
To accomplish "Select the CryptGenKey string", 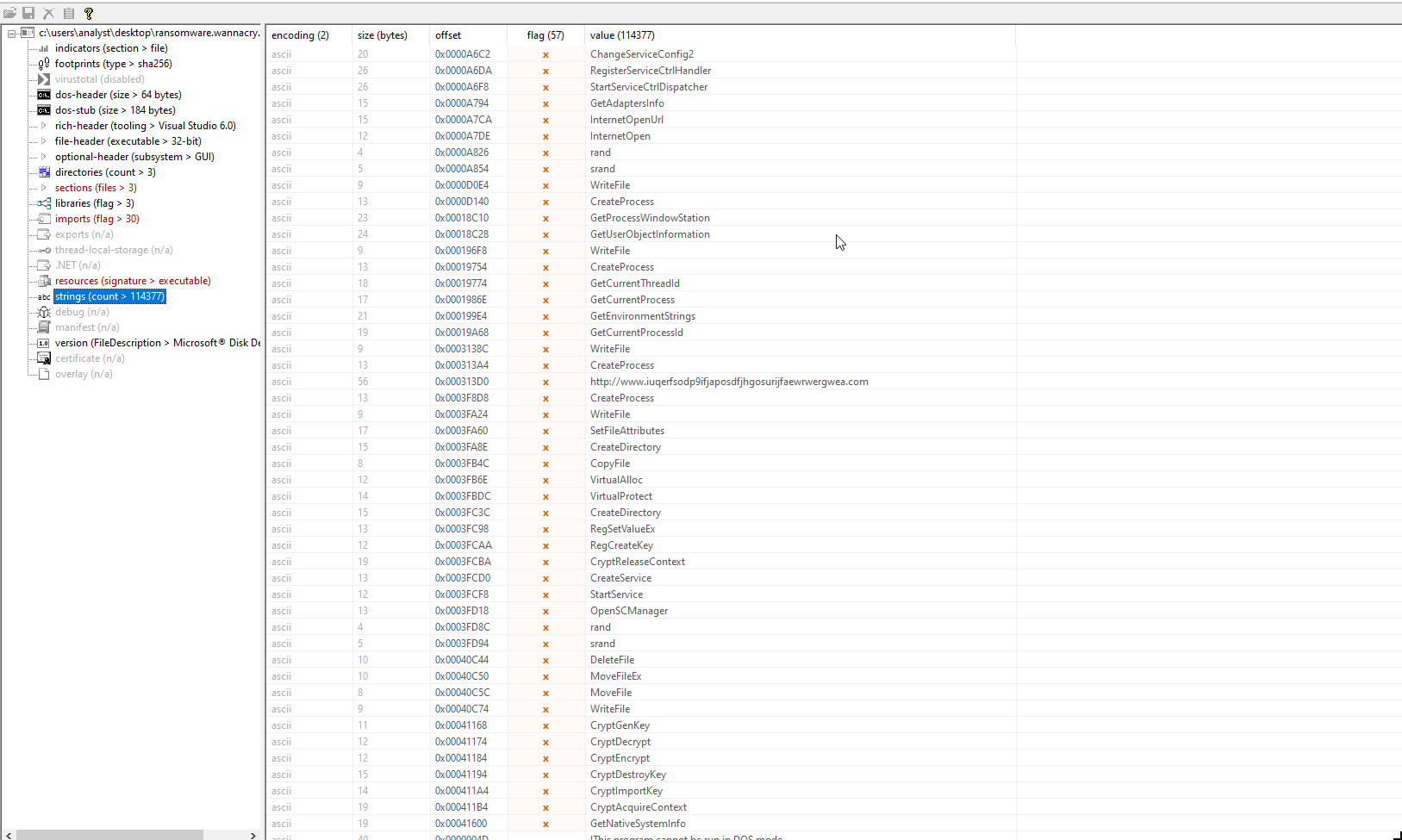I will pyautogui.click(x=620, y=725).
